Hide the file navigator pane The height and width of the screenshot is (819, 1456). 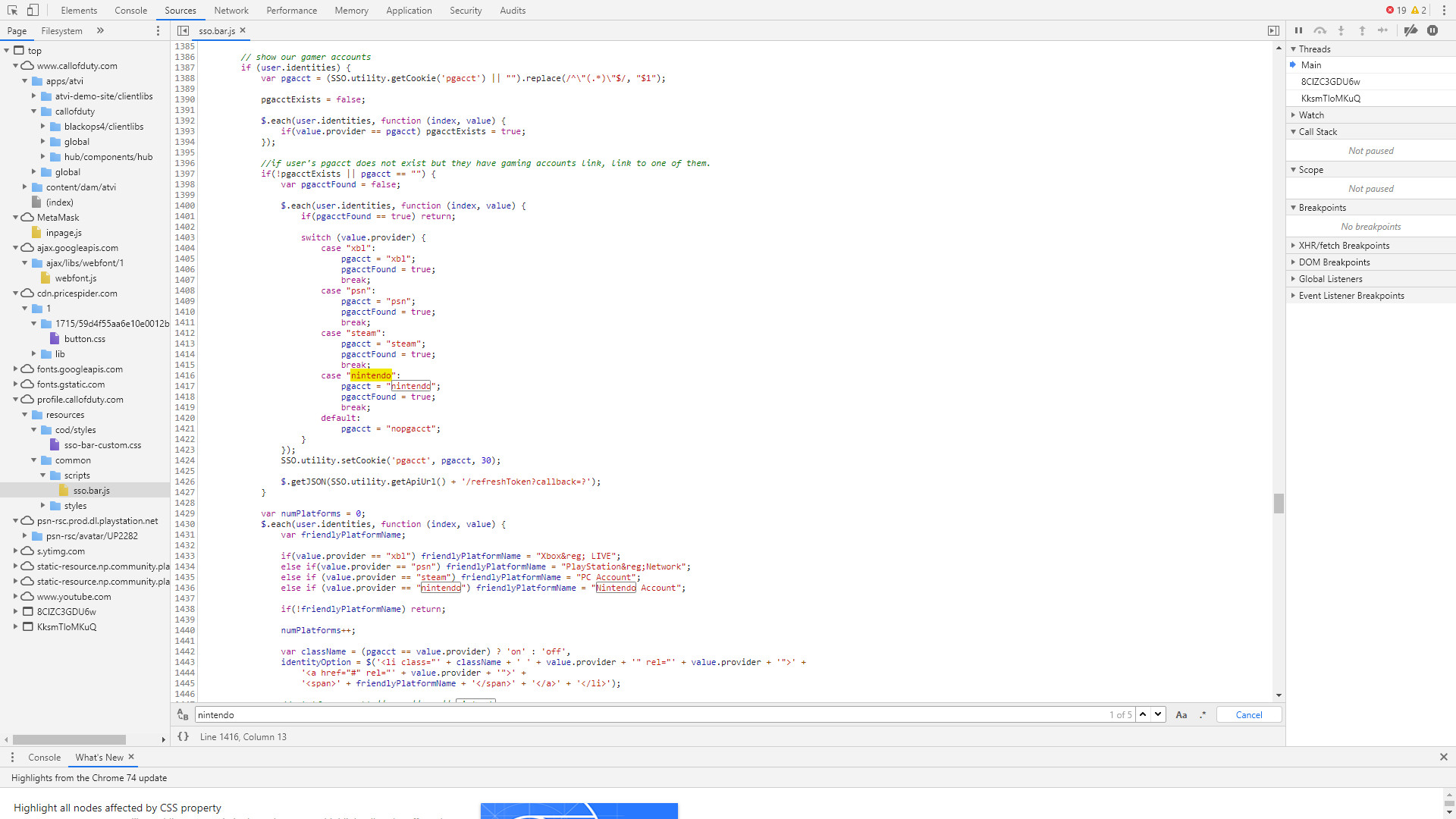pyautogui.click(x=183, y=30)
